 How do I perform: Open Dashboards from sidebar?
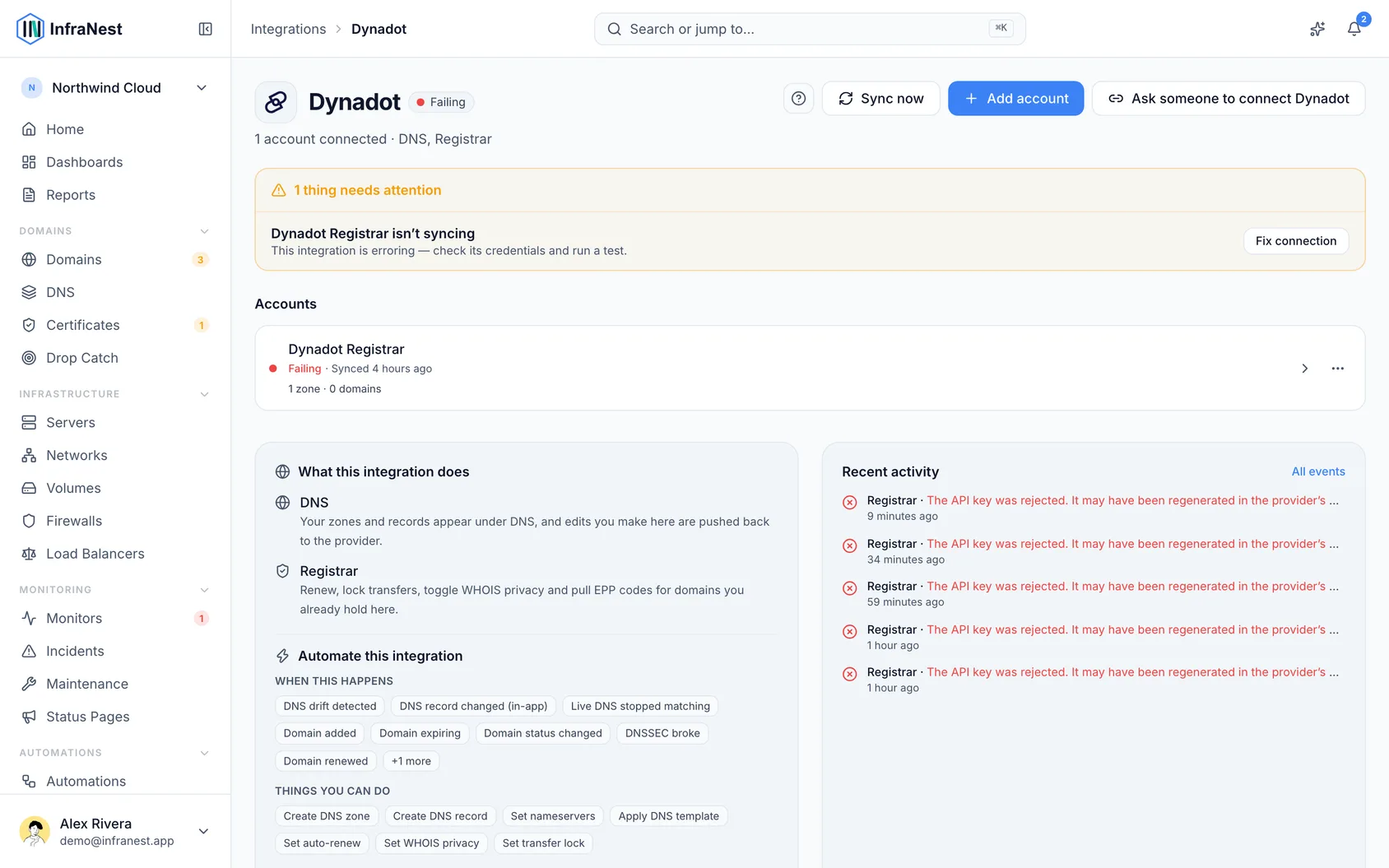pyautogui.click(x=115, y=162)
